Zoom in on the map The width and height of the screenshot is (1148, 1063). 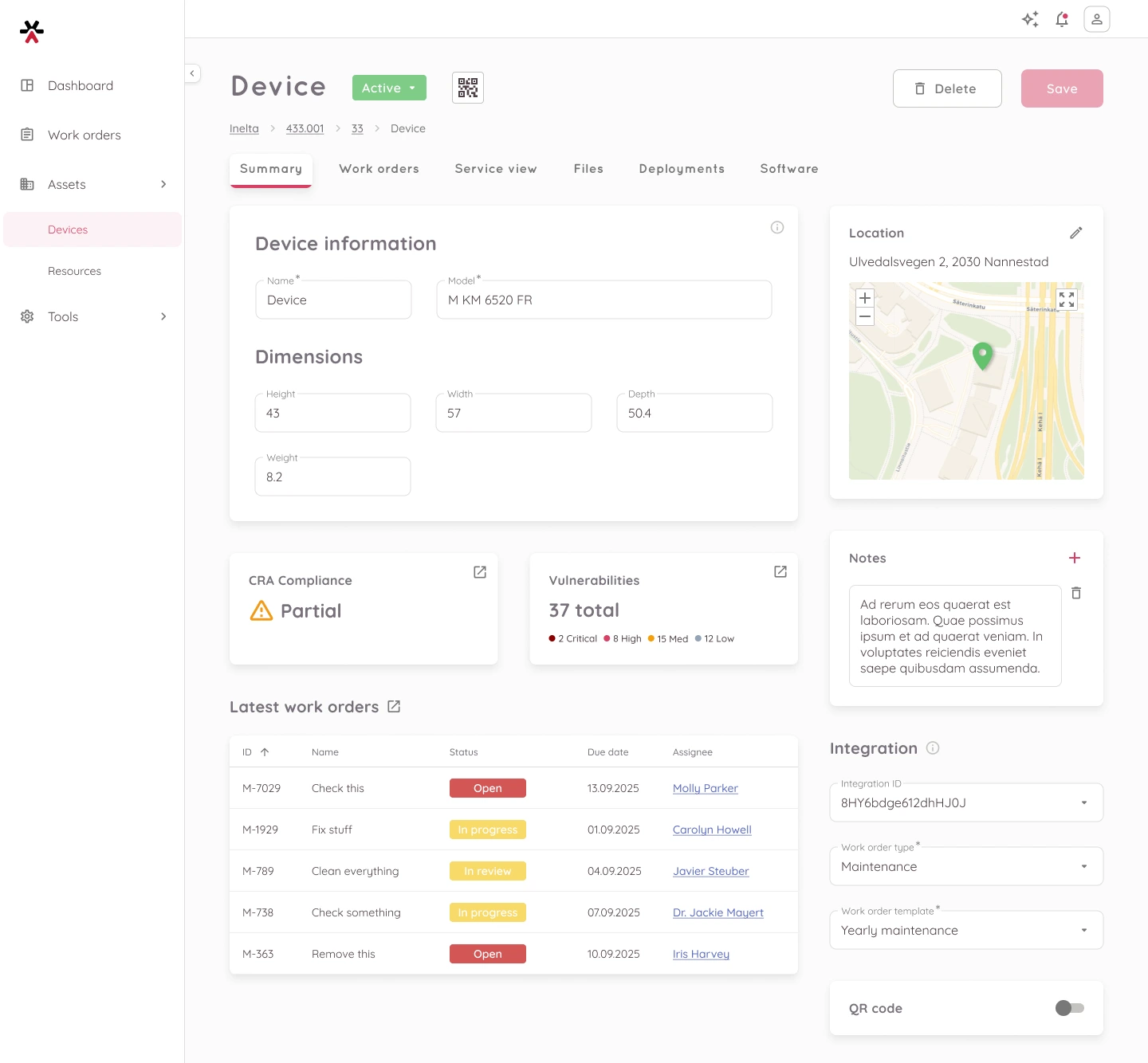[x=865, y=298]
